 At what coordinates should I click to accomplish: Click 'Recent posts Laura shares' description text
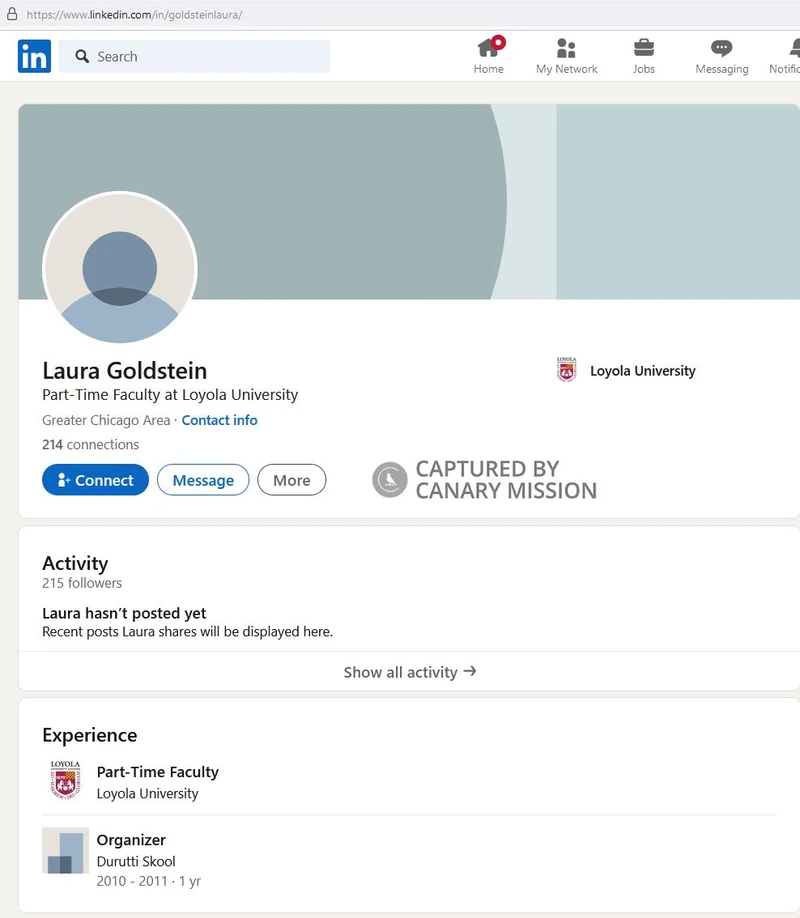(x=187, y=632)
